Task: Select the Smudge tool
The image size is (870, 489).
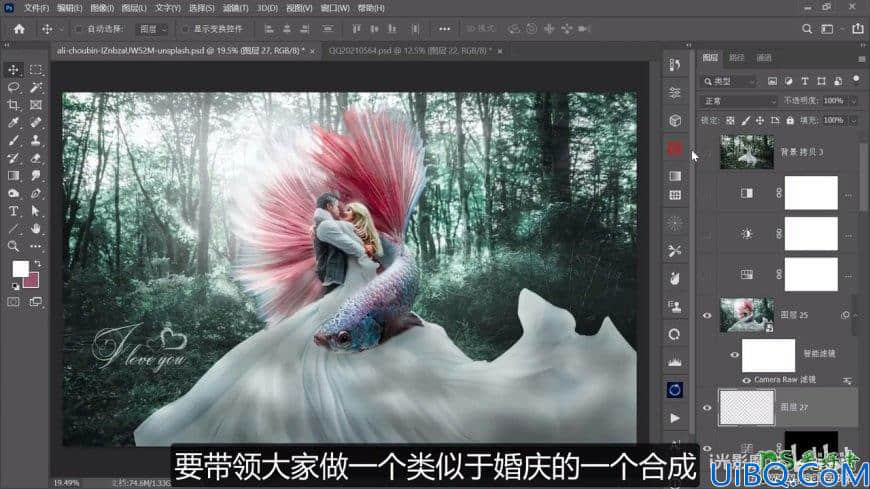Action: [x=36, y=176]
